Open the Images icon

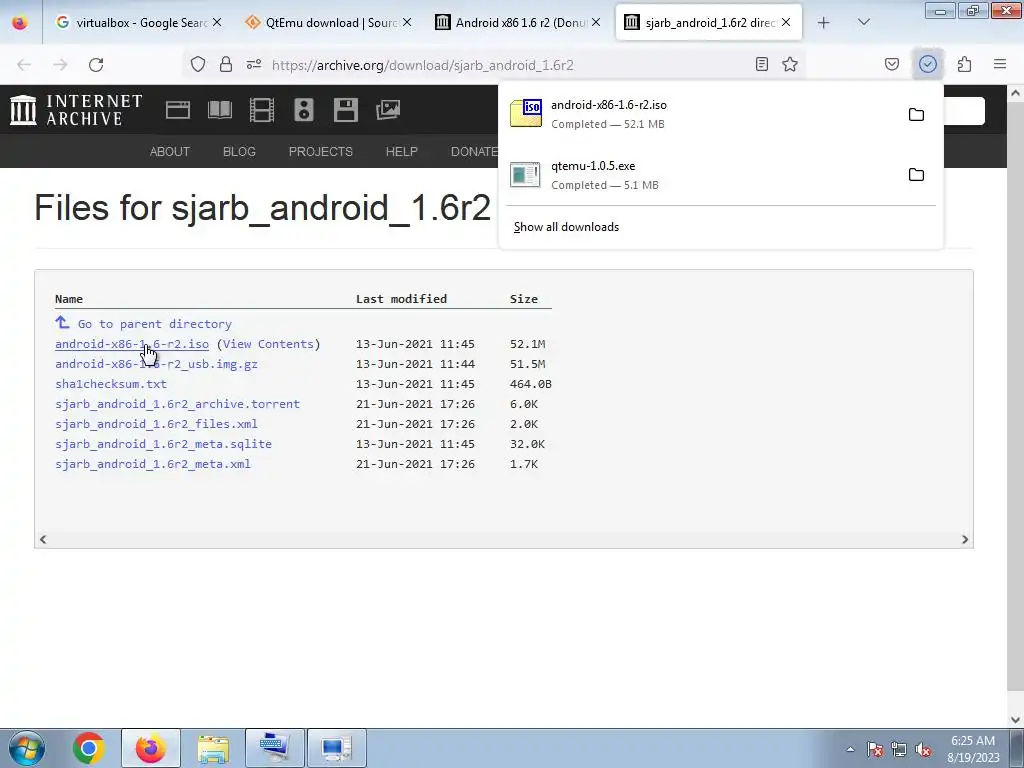(x=388, y=110)
